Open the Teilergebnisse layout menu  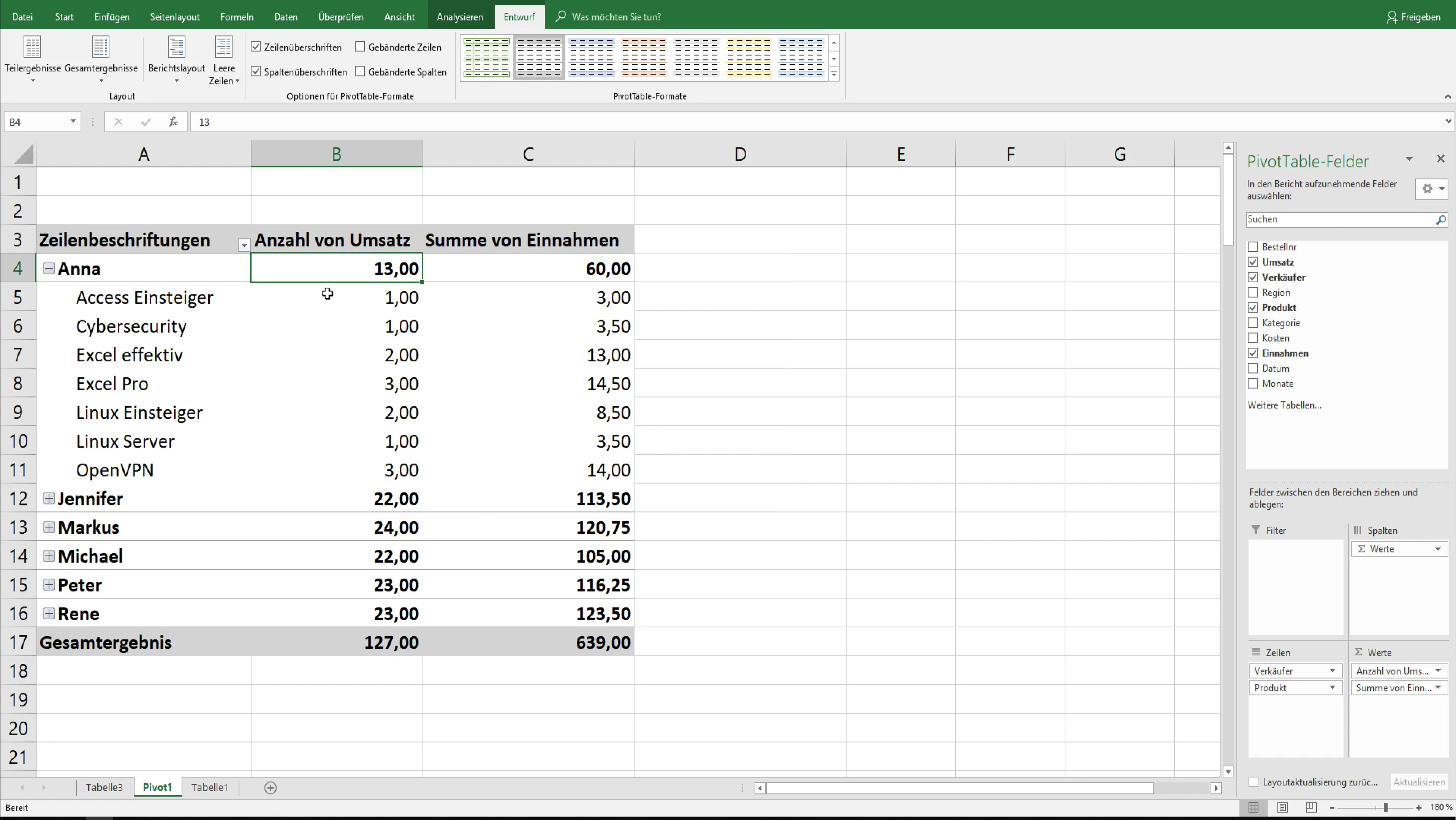coord(32,59)
